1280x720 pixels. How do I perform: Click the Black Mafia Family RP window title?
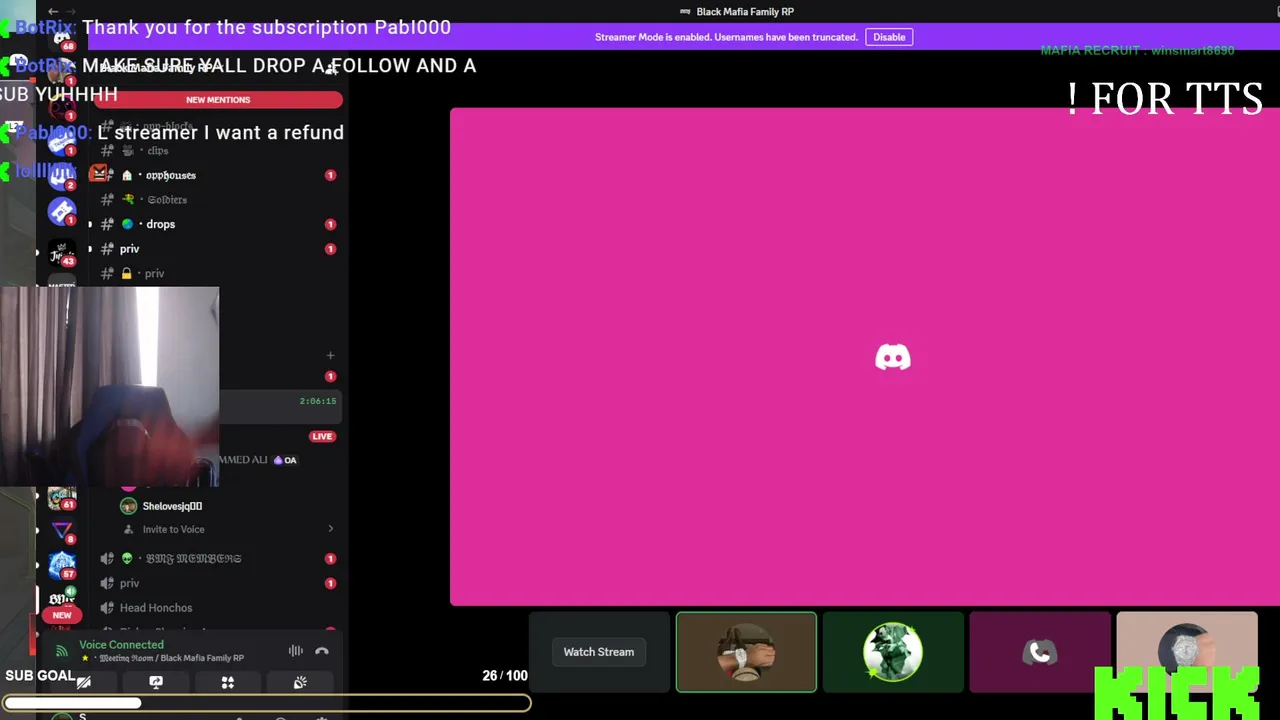pos(745,12)
